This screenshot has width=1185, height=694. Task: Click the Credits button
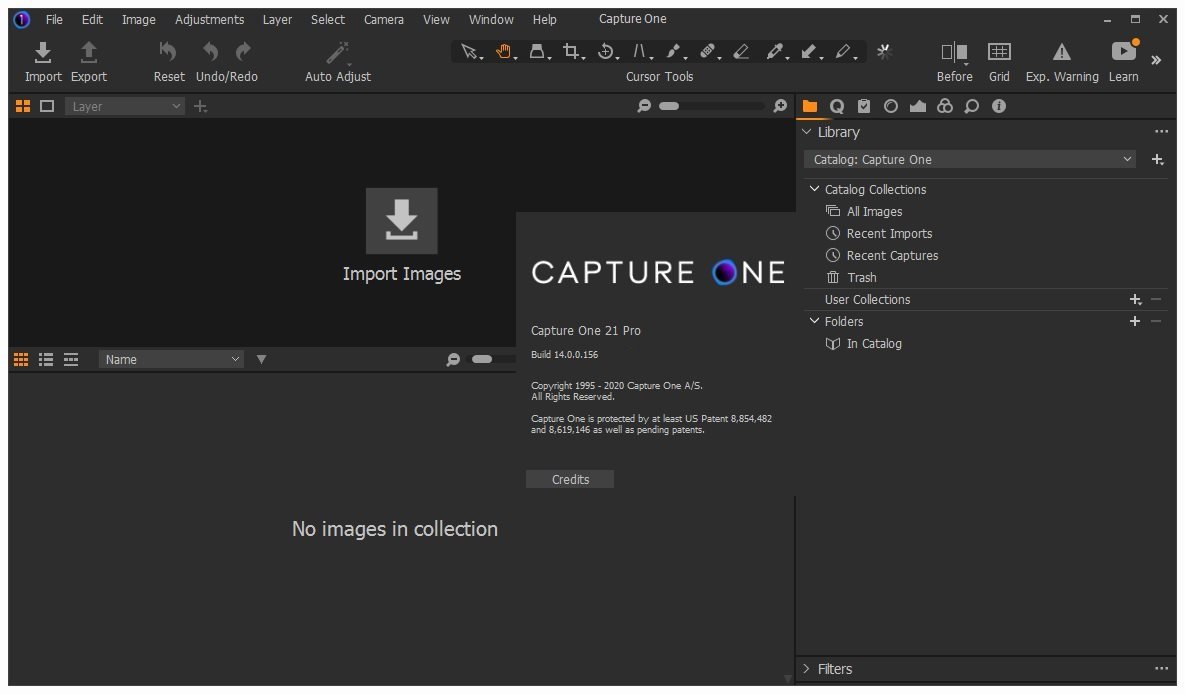pyautogui.click(x=570, y=479)
